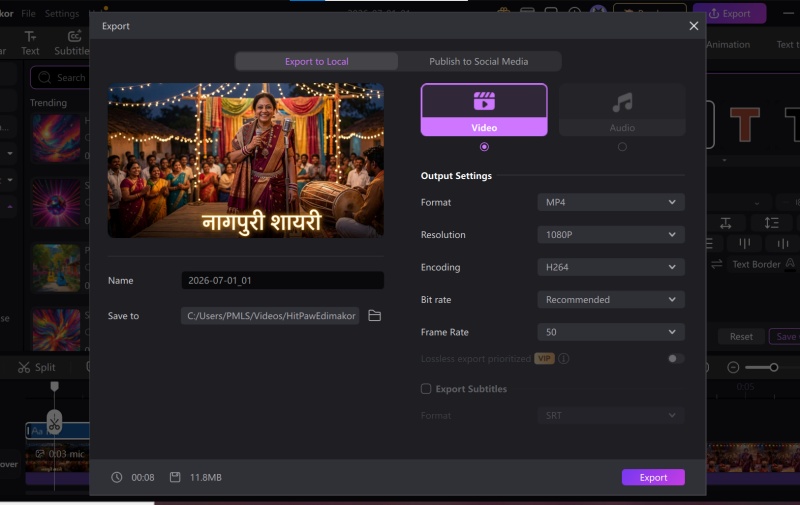This screenshot has height=505, width=800.
Task: Open the Subtitle tool in main toolbar
Action: point(72,43)
